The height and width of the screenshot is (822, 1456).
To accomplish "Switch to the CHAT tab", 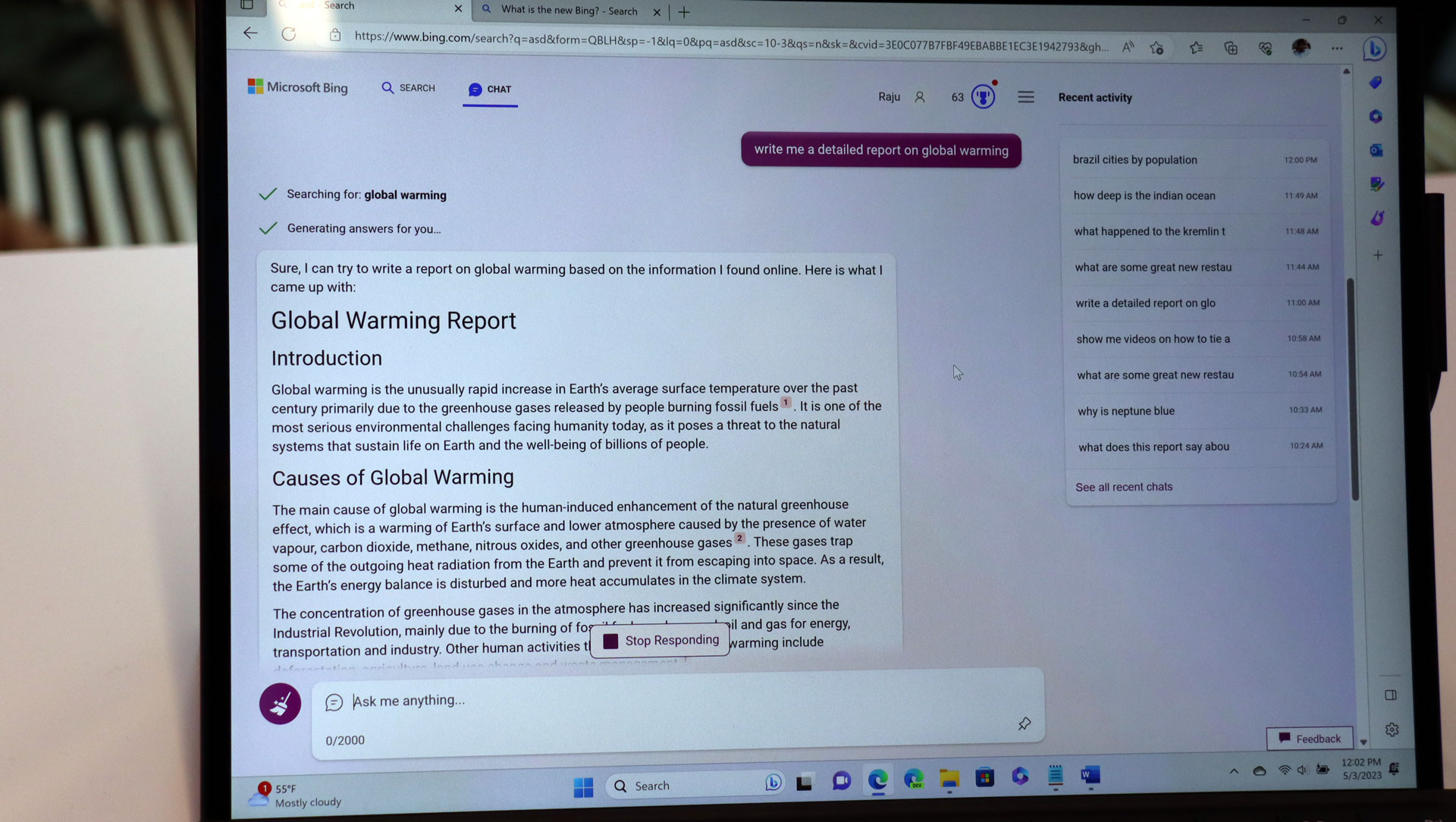I will [x=490, y=88].
